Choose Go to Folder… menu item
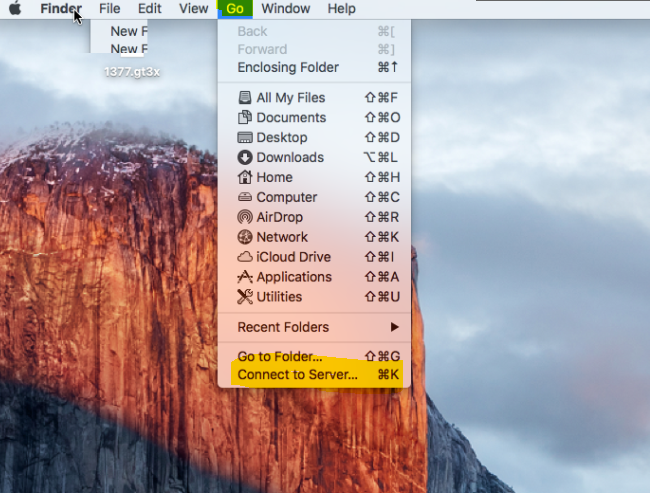 click(x=314, y=356)
